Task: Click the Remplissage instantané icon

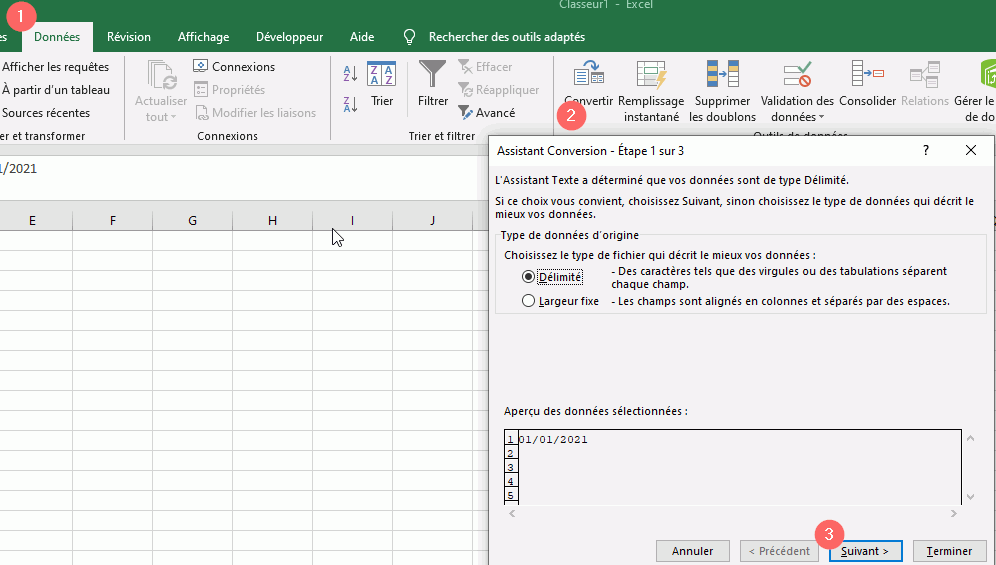Action: [651, 75]
